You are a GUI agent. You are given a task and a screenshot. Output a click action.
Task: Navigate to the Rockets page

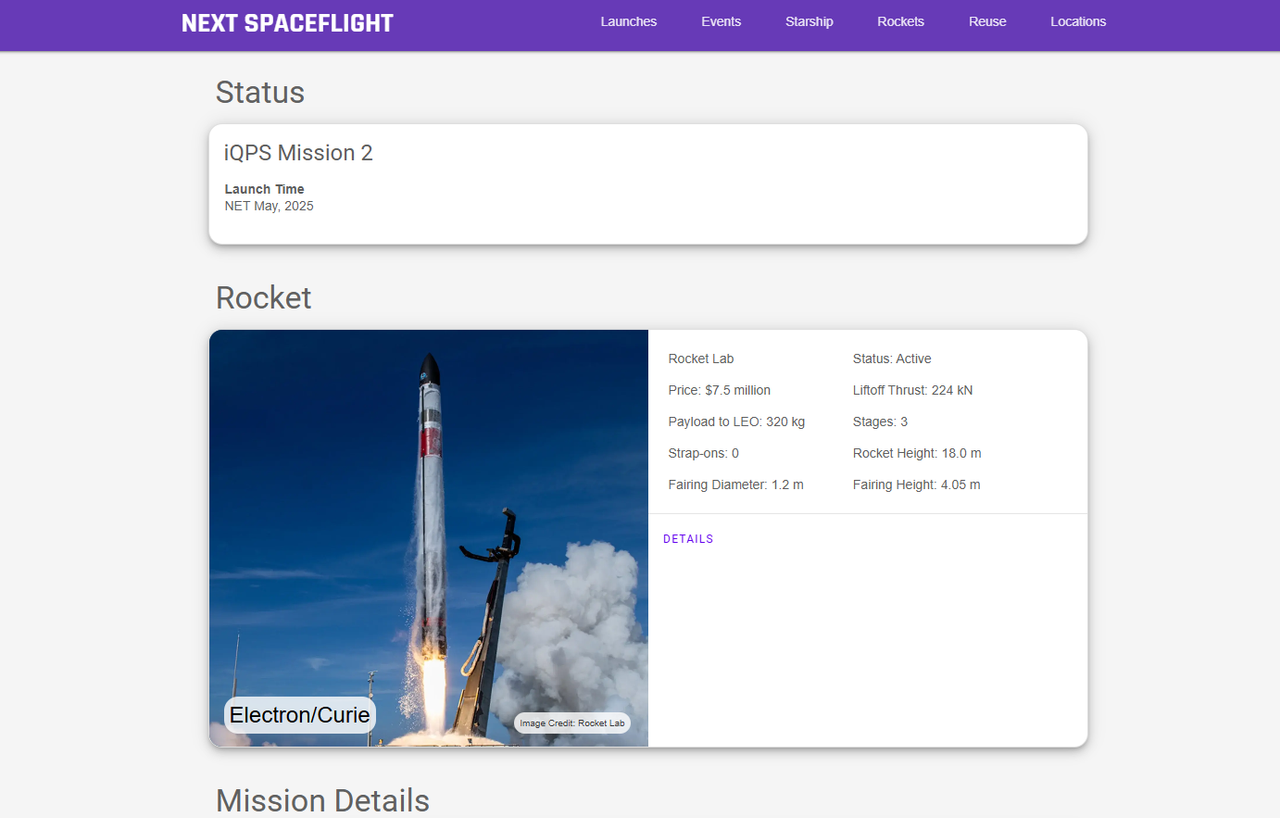pyautogui.click(x=900, y=22)
